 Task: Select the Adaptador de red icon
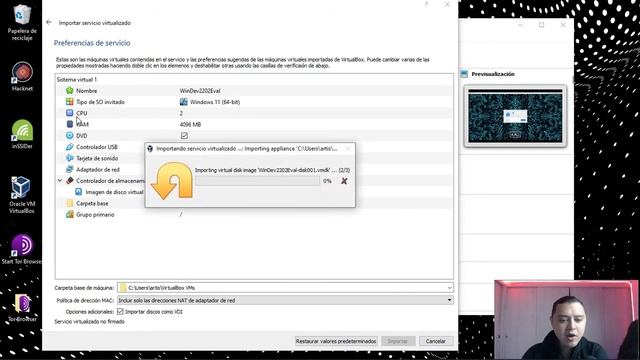tap(70, 169)
